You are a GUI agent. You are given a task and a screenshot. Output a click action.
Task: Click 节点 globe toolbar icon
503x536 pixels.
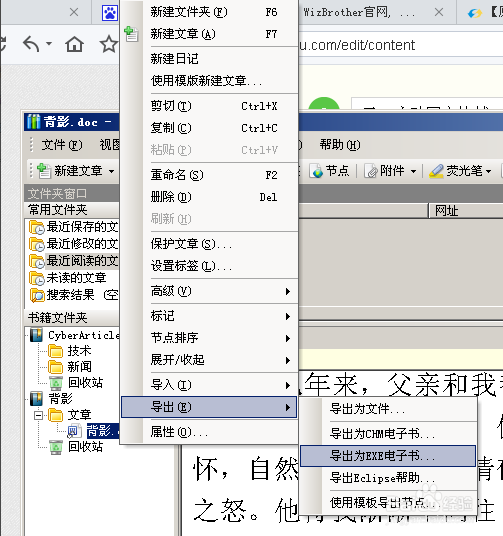click(x=316, y=170)
